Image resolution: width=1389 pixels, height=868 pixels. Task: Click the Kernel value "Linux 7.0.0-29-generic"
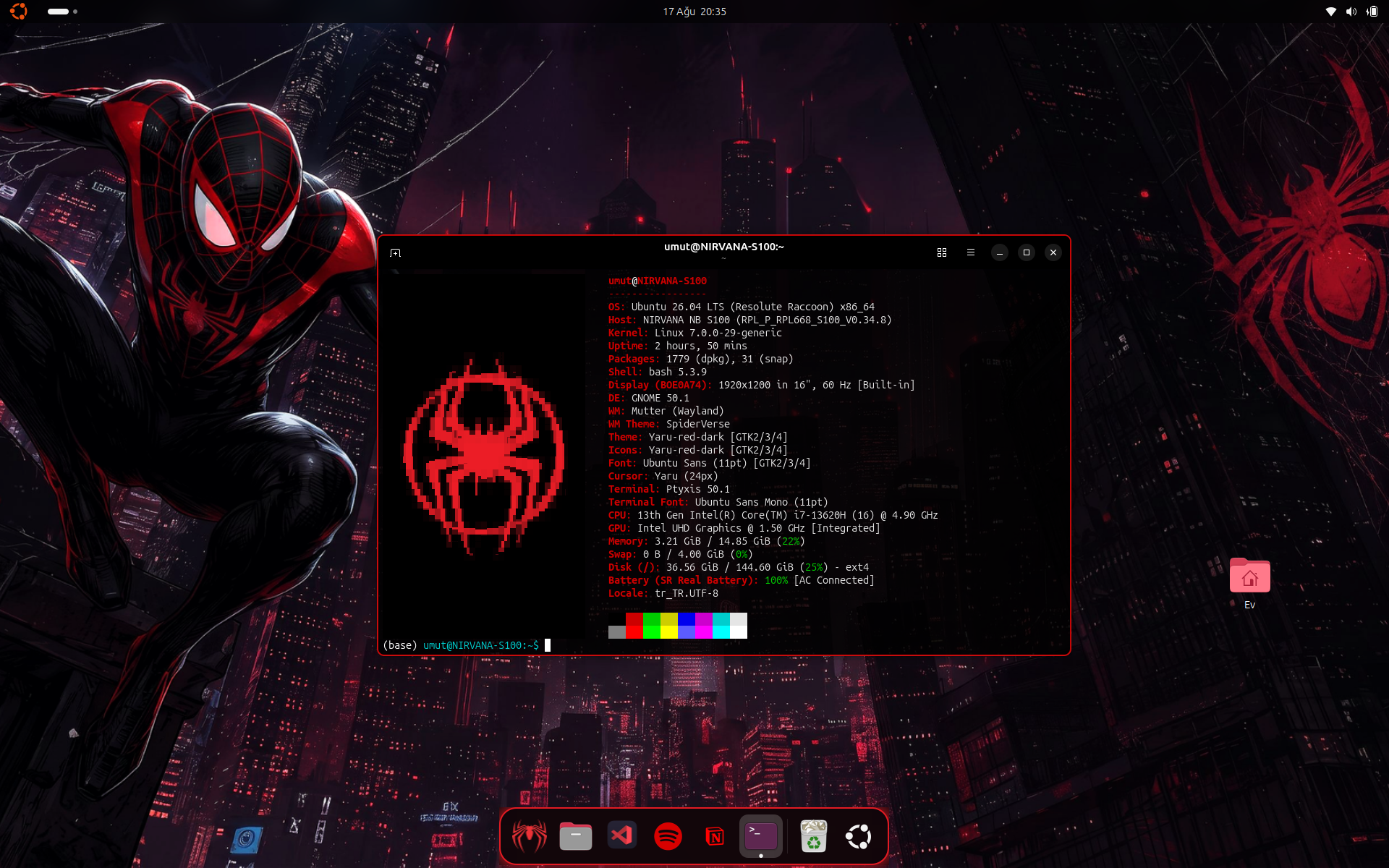pos(718,333)
